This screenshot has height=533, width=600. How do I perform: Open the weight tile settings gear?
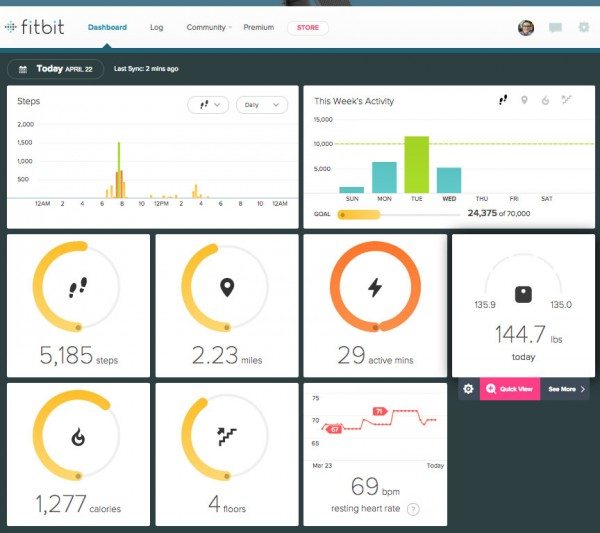click(x=468, y=389)
